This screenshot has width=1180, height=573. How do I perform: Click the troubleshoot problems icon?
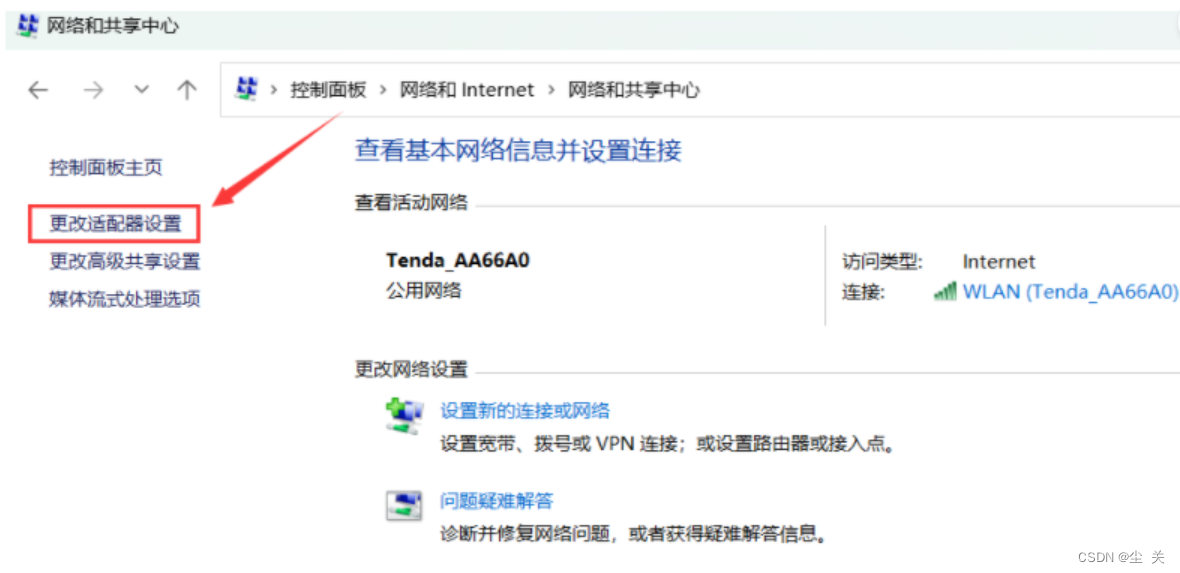pos(404,505)
